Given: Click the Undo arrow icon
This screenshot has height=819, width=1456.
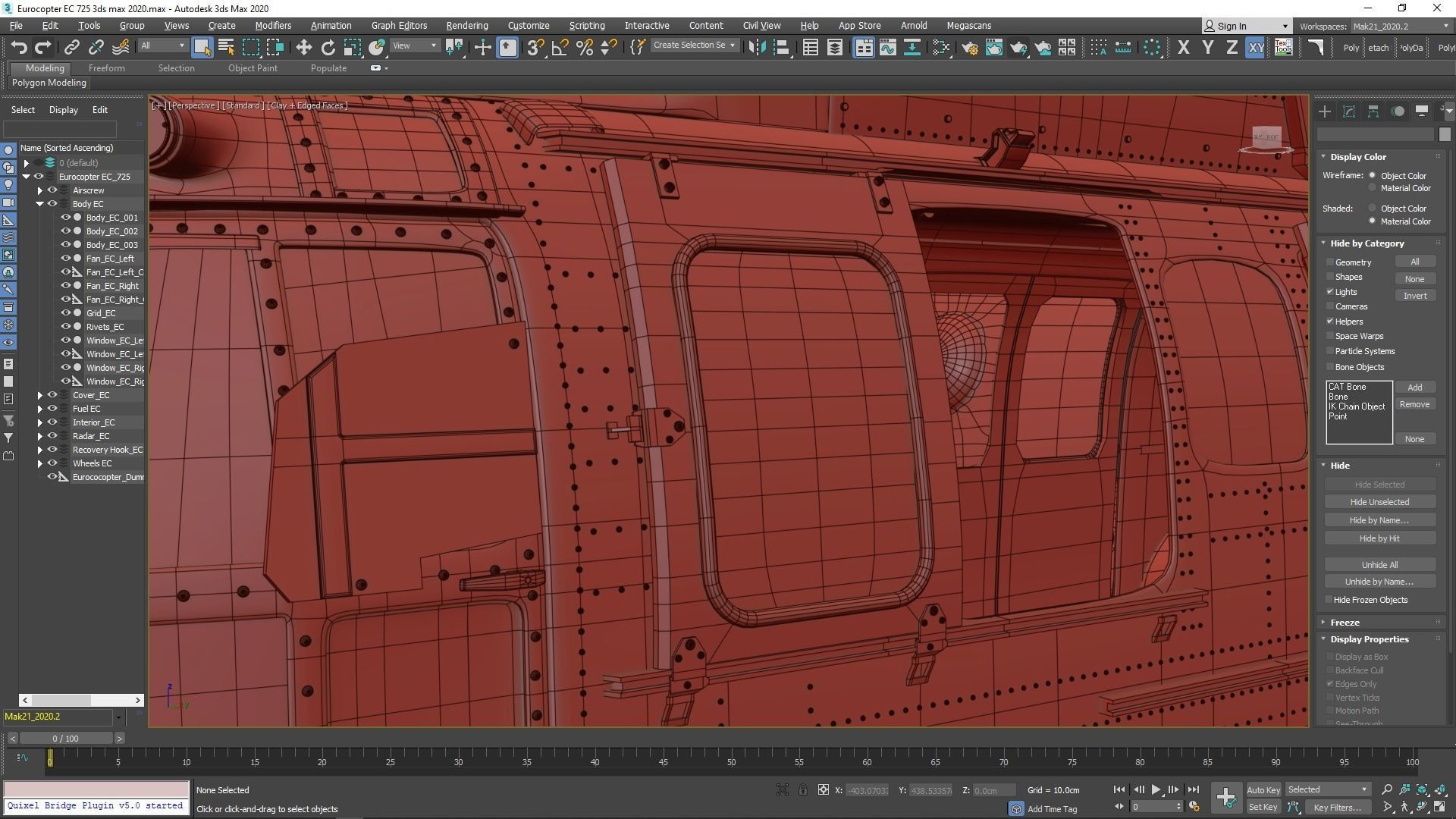Looking at the screenshot, I should tap(19, 48).
